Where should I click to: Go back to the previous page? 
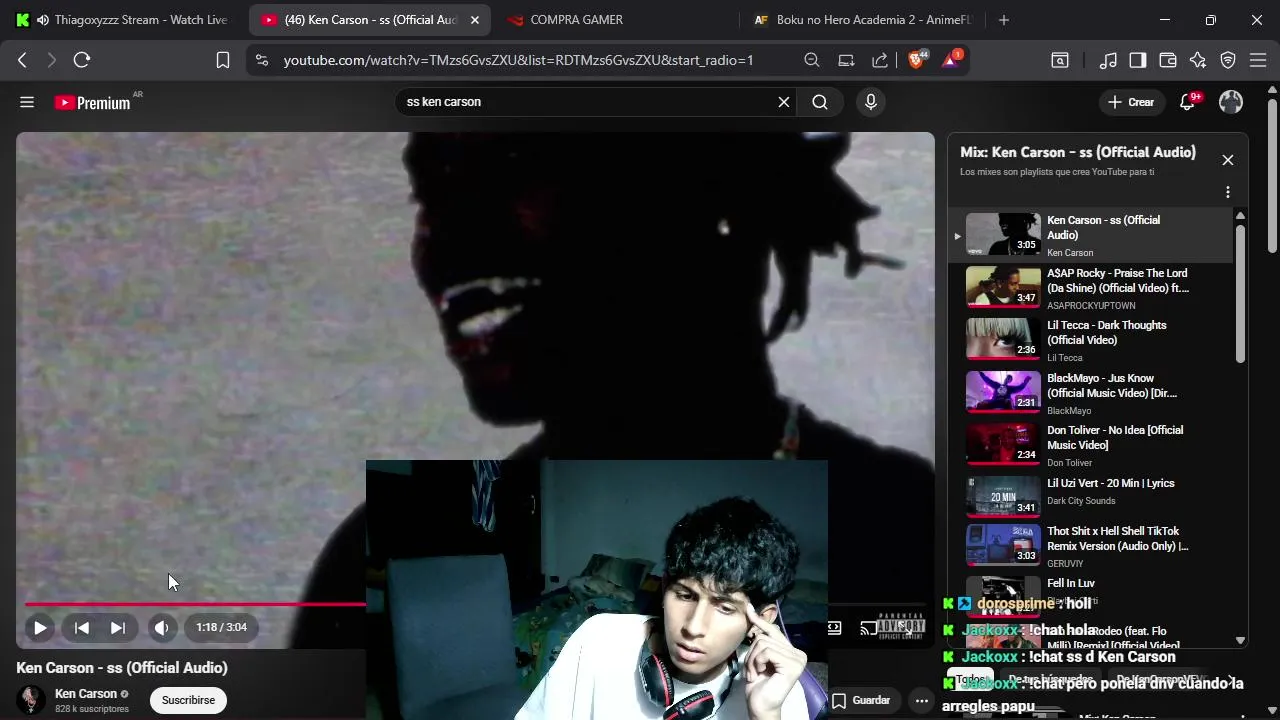[22, 60]
